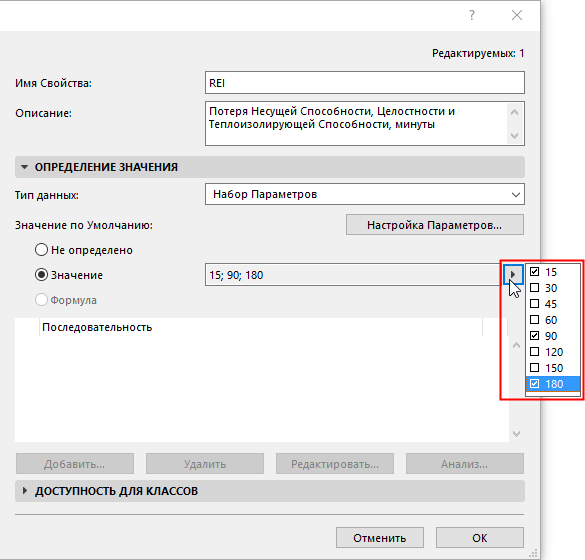Open the Тип данных dropdown

(365, 194)
